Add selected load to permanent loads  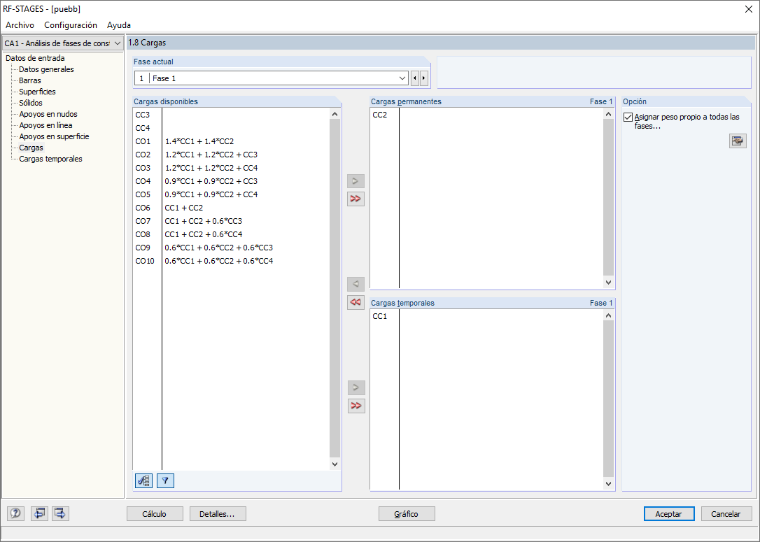(x=355, y=181)
